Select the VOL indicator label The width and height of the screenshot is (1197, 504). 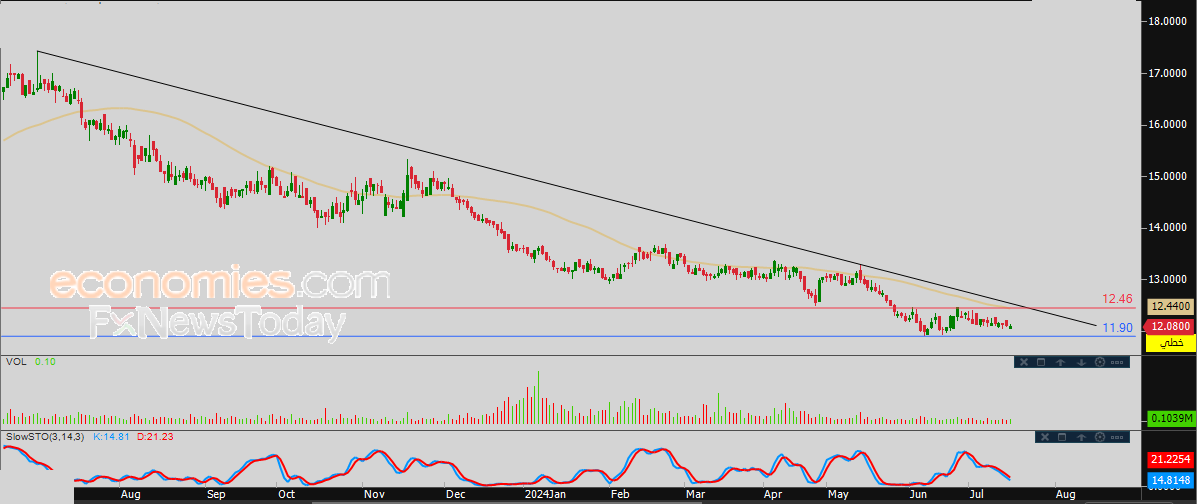click(15, 361)
